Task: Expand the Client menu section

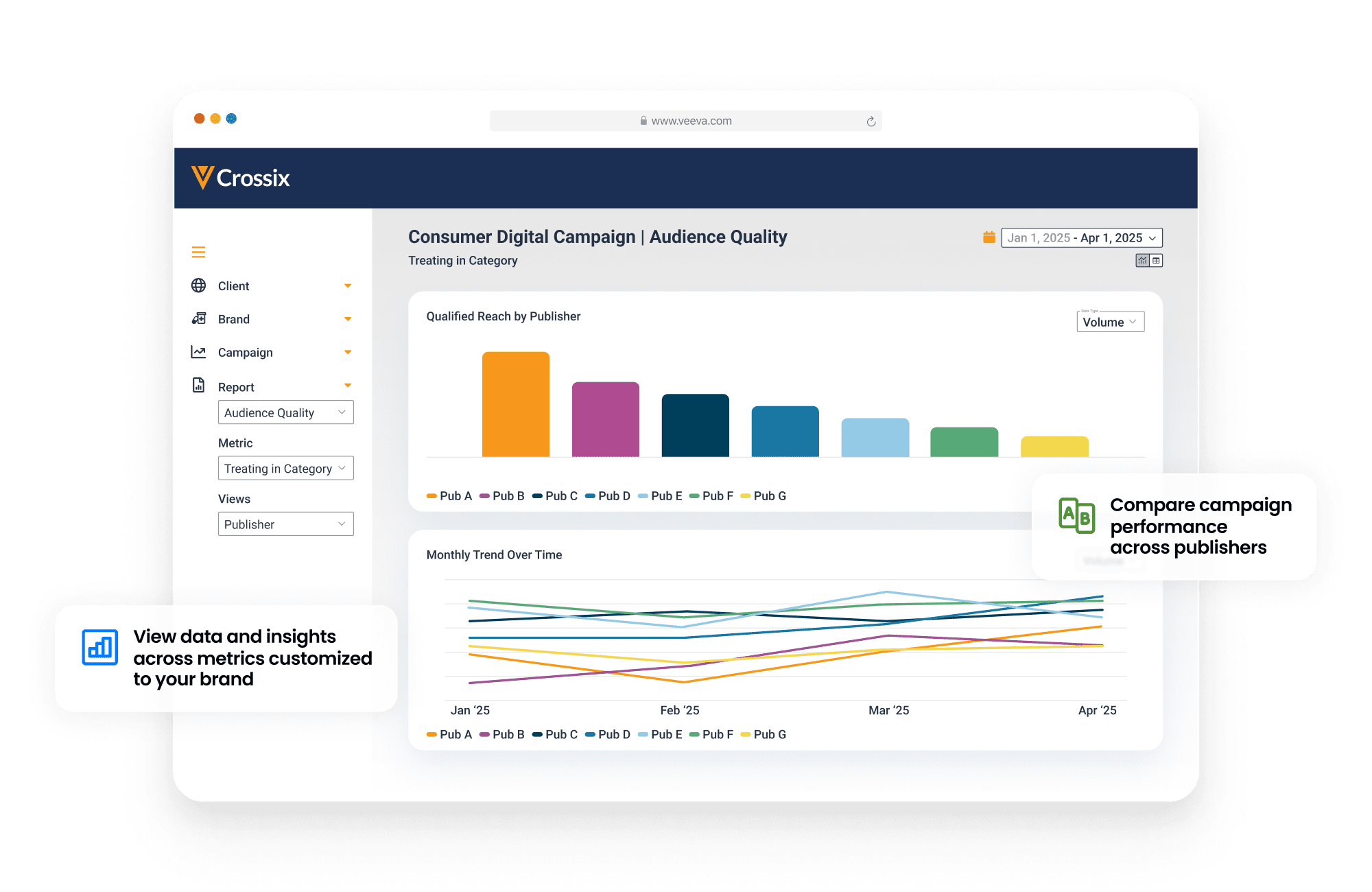Action: (348, 286)
